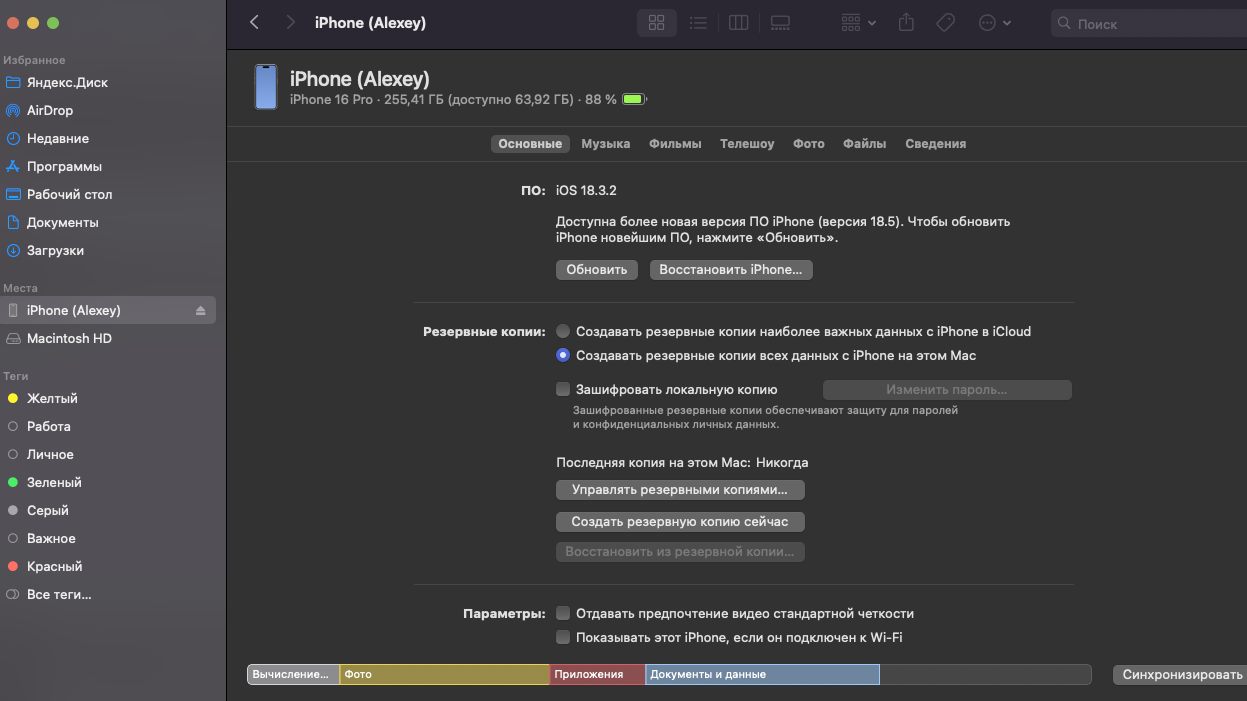Switch to column view
The width and height of the screenshot is (1247, 701).
[739, 23]
